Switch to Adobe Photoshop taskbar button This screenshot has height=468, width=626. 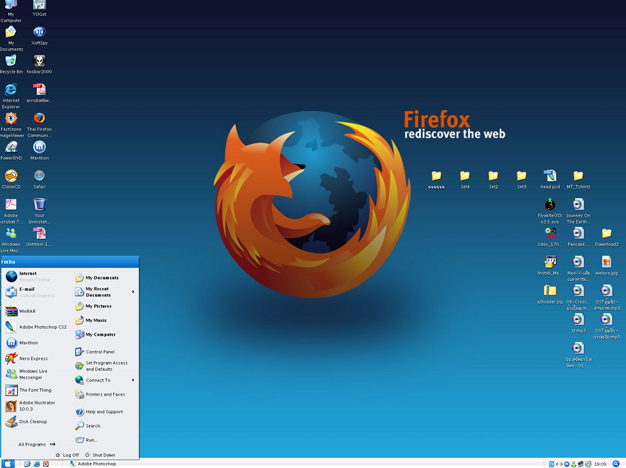pos(93,464)
